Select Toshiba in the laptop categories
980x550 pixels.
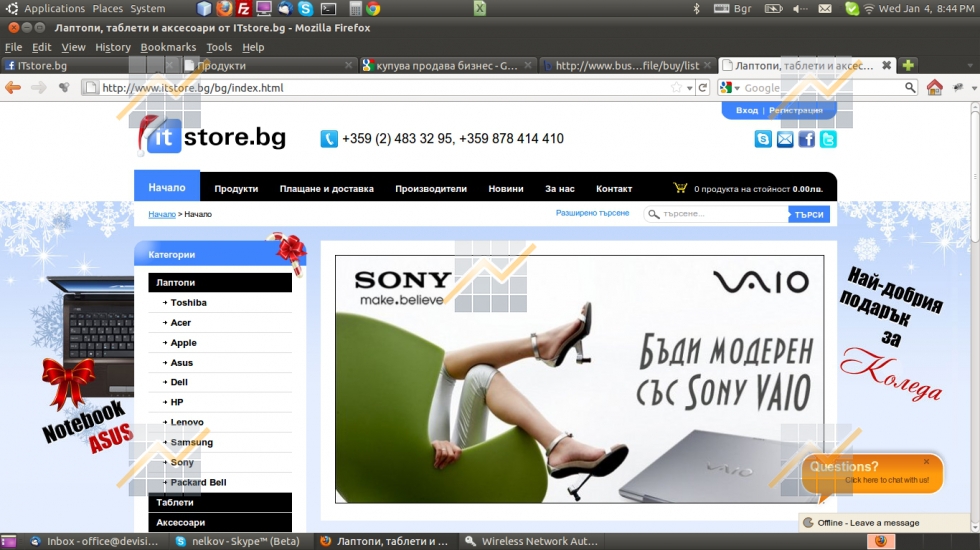pyautogui.click(x=188, y=302)
